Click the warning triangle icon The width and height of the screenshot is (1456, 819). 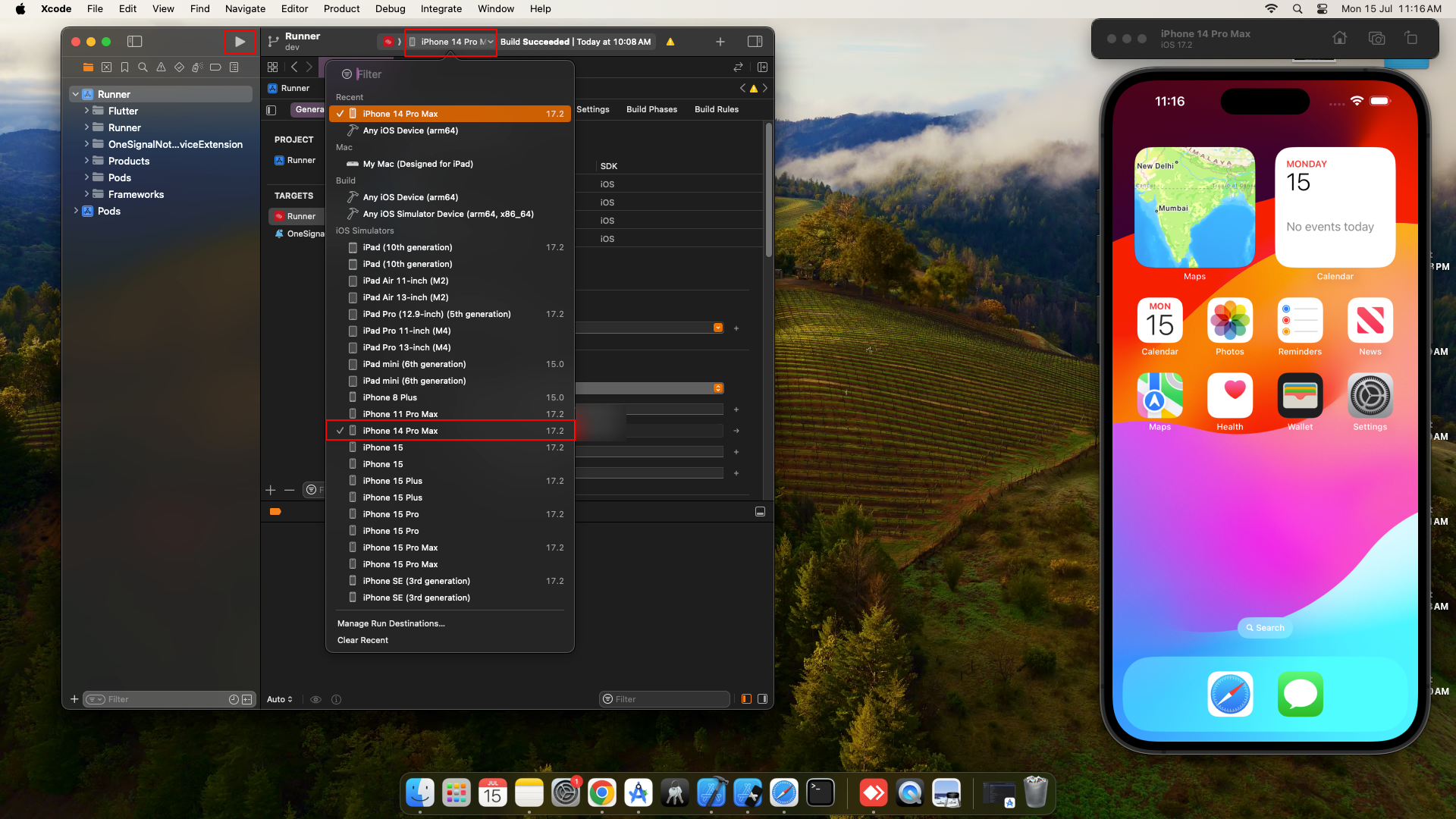pos(669,41)
